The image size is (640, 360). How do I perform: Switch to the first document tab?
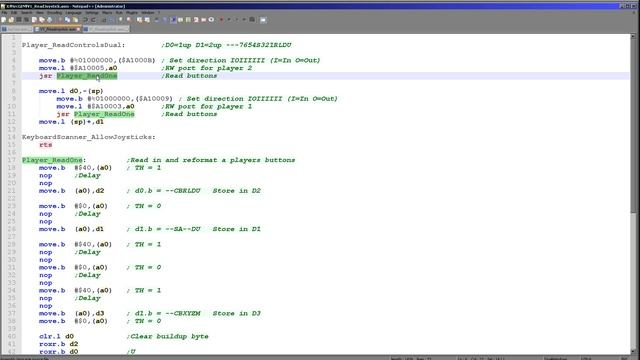pos(16,29)
